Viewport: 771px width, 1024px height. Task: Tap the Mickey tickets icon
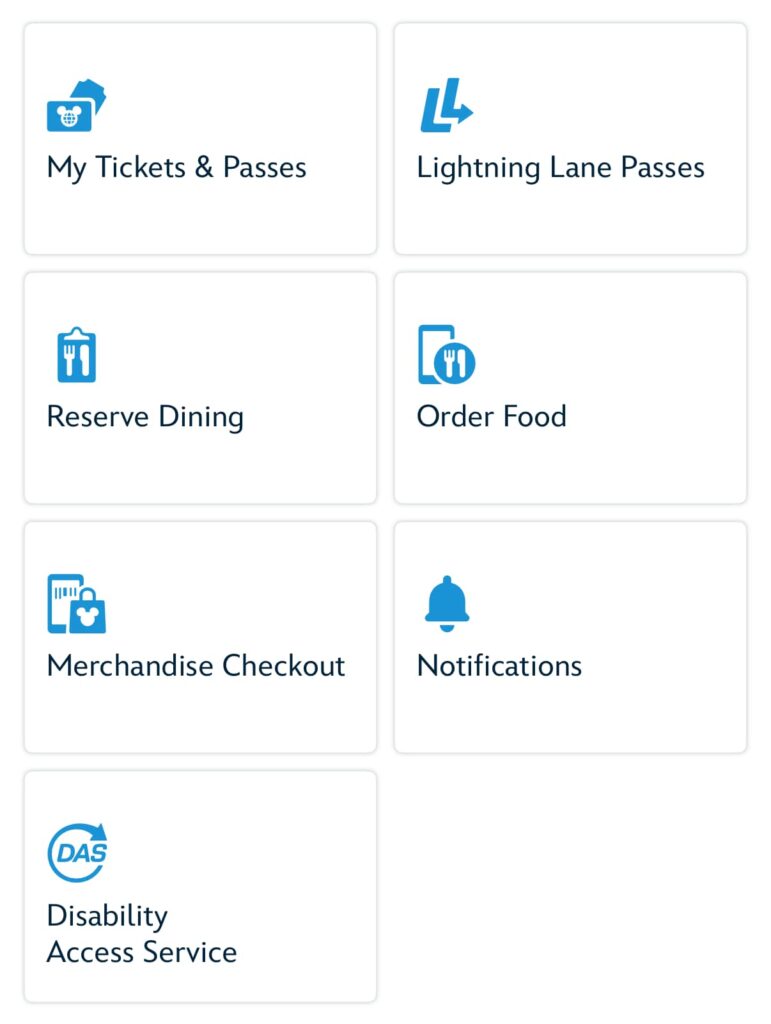[76, 106]
